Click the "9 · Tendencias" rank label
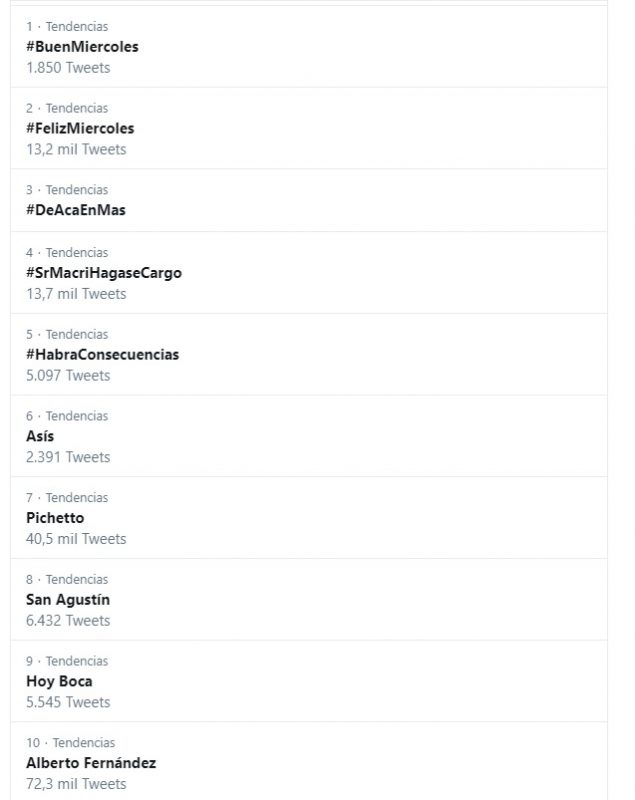635x800 pixels. click(x=67, y=661)
